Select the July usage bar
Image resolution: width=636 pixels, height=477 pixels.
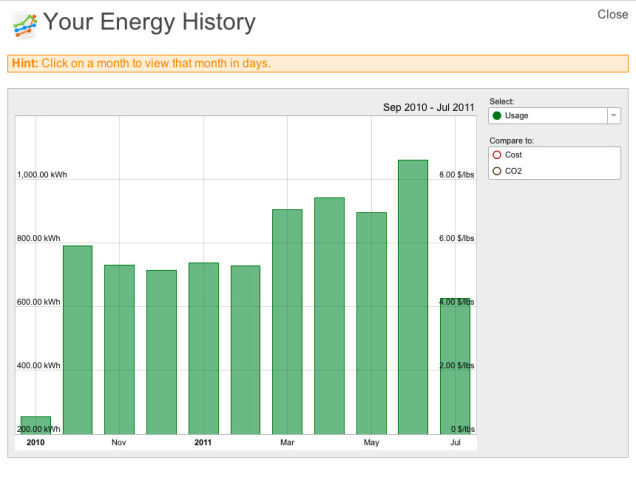[455, 366]
